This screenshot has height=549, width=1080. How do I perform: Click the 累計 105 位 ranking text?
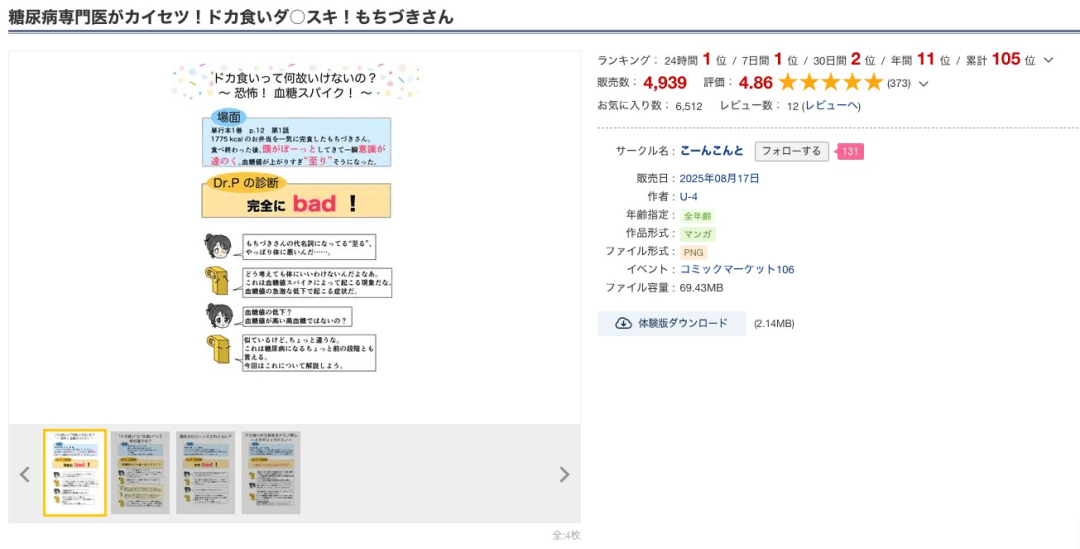point(1001,60)
